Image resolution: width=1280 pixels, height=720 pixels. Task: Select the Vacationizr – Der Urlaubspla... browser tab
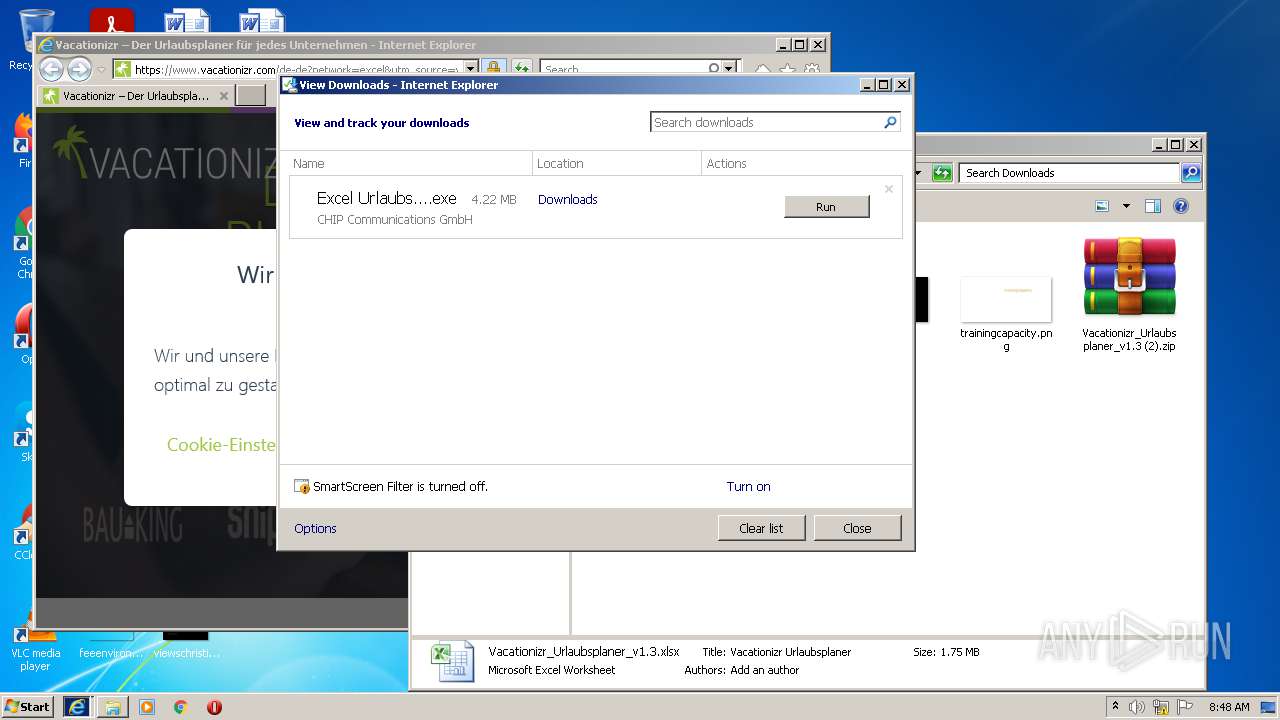tap(135, 96)
